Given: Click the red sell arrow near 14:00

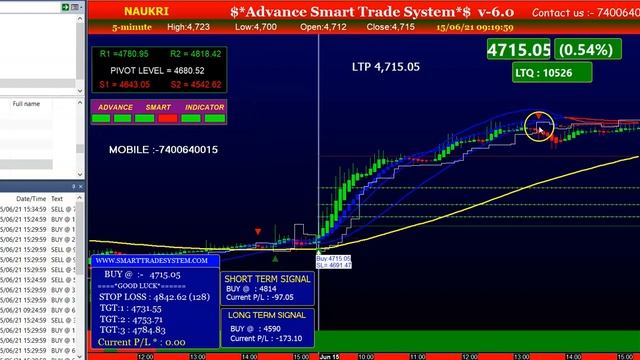Looking at the screenshot, I should point(258,232).
